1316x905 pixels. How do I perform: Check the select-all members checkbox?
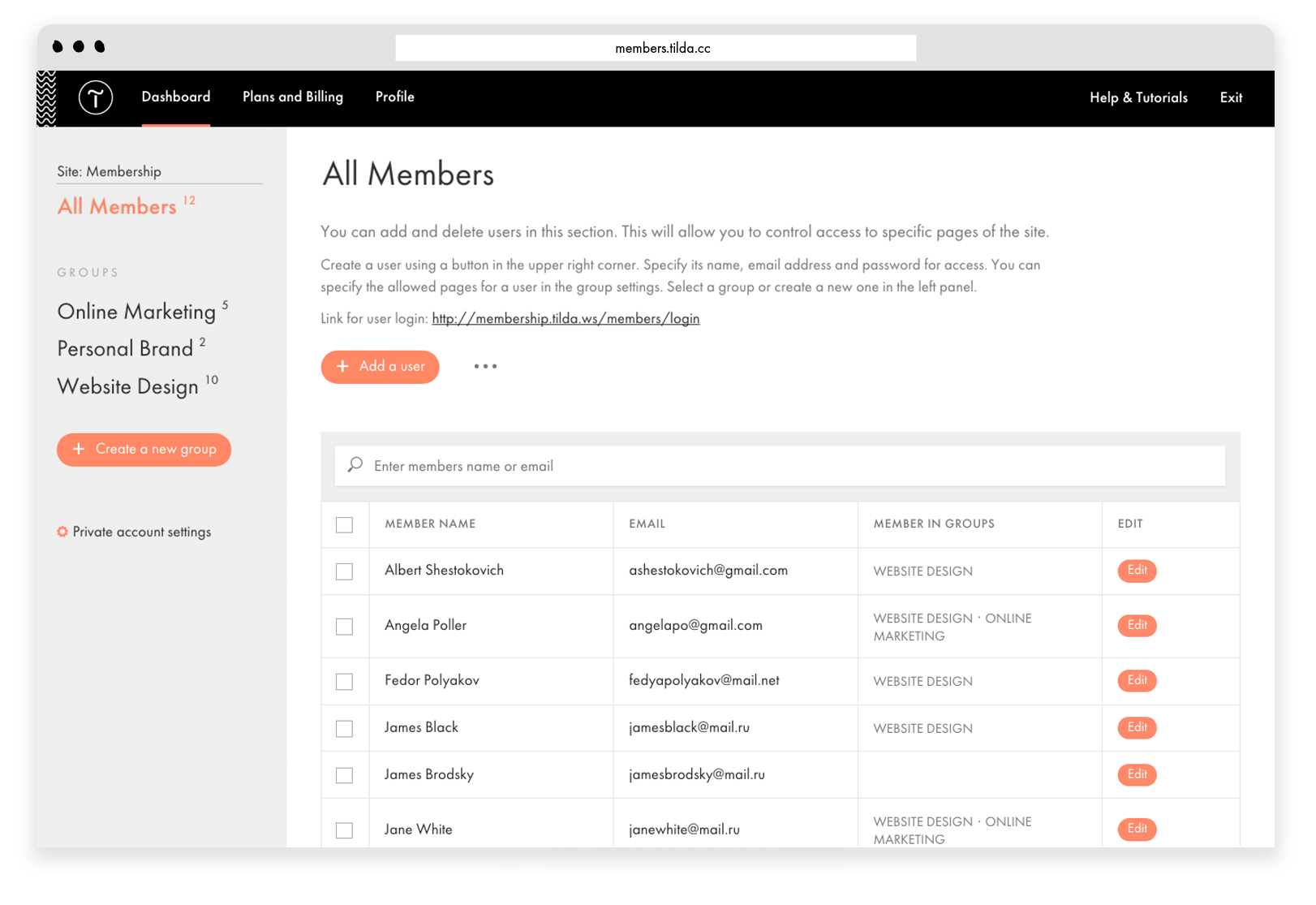coord(345,525)
